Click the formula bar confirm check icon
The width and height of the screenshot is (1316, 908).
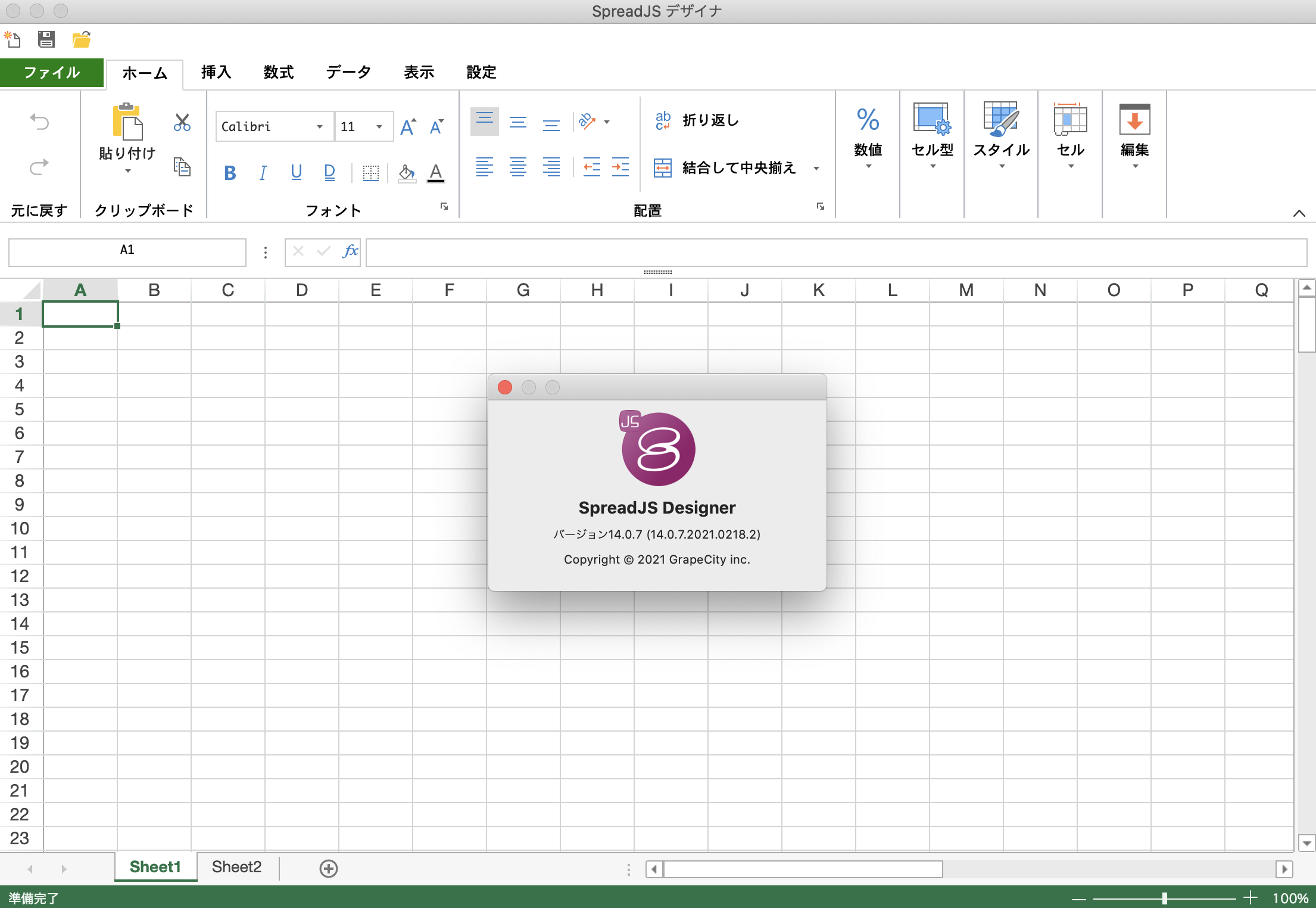tap(323, 251)
